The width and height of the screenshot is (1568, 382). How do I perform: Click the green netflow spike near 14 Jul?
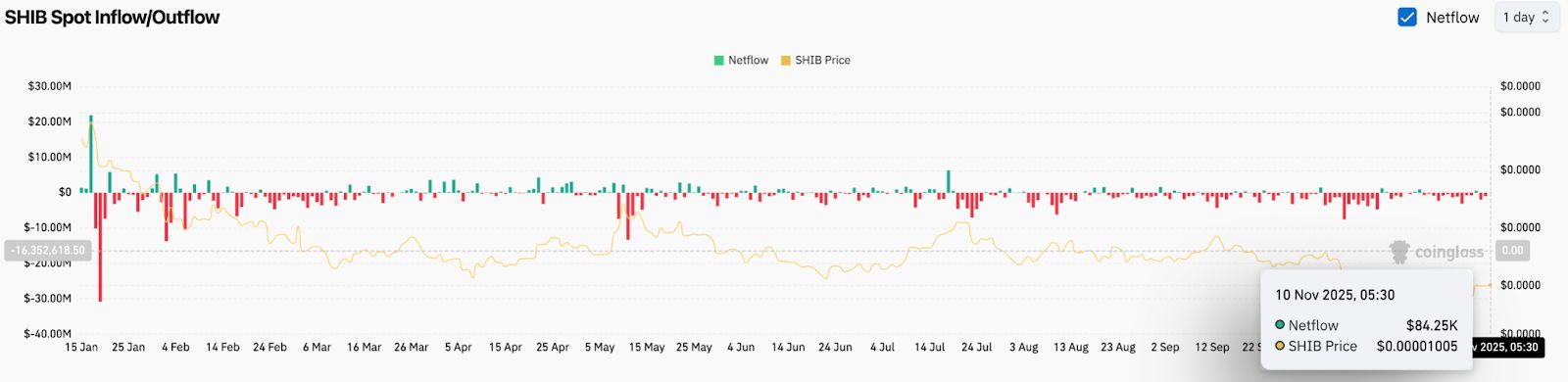coord(948,181)
